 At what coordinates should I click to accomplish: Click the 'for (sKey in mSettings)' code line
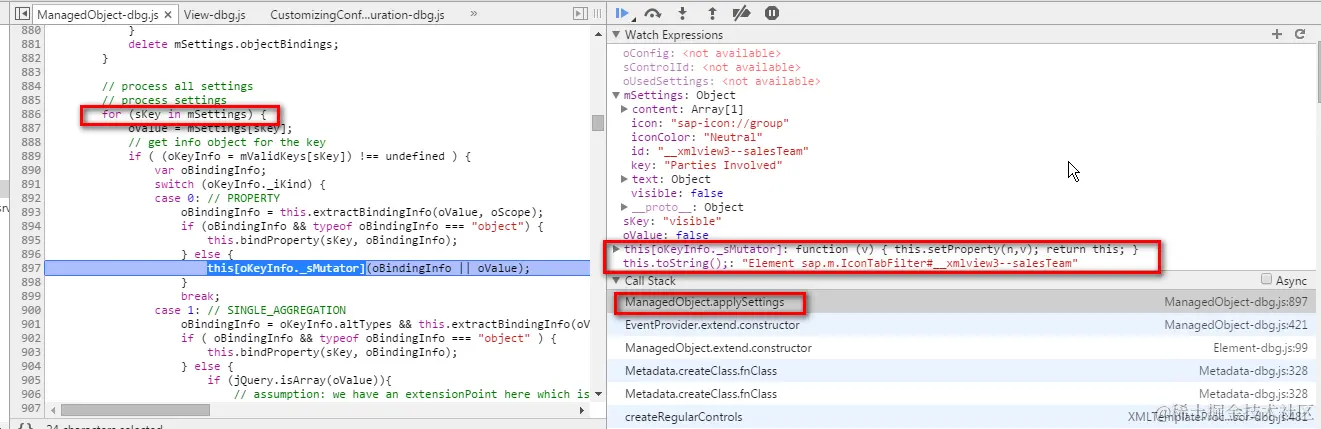point(185,115)
